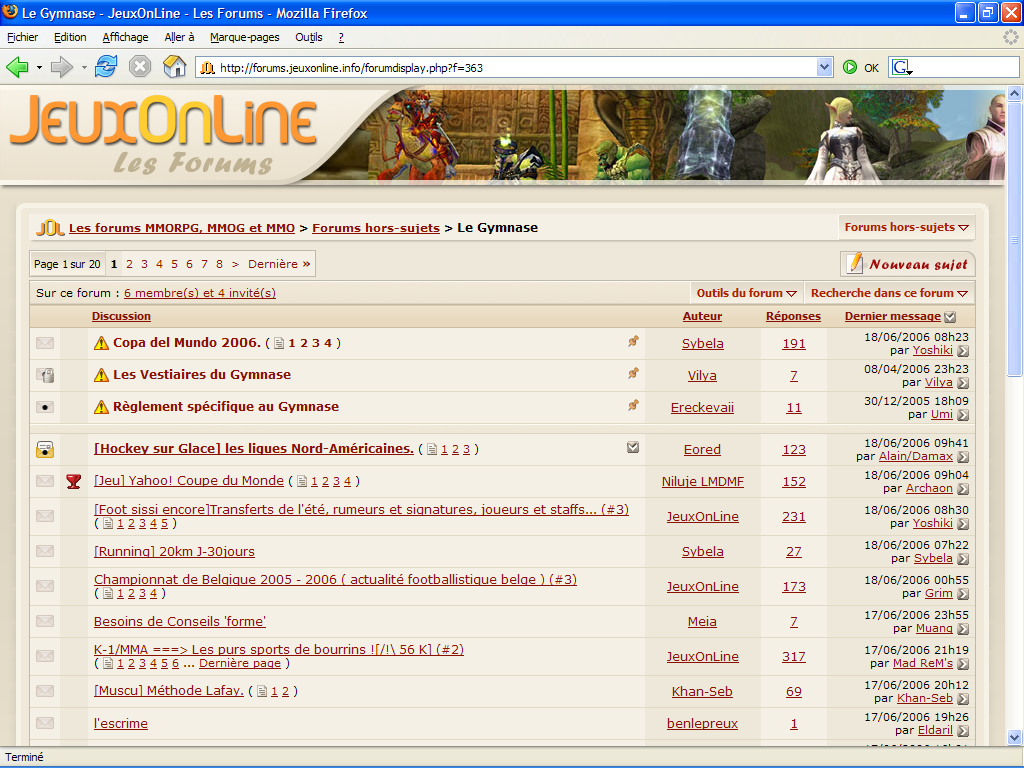Click 6 membre(s) et 4 invité(s) link
The image size is (1024, 768).
point(200,293)
